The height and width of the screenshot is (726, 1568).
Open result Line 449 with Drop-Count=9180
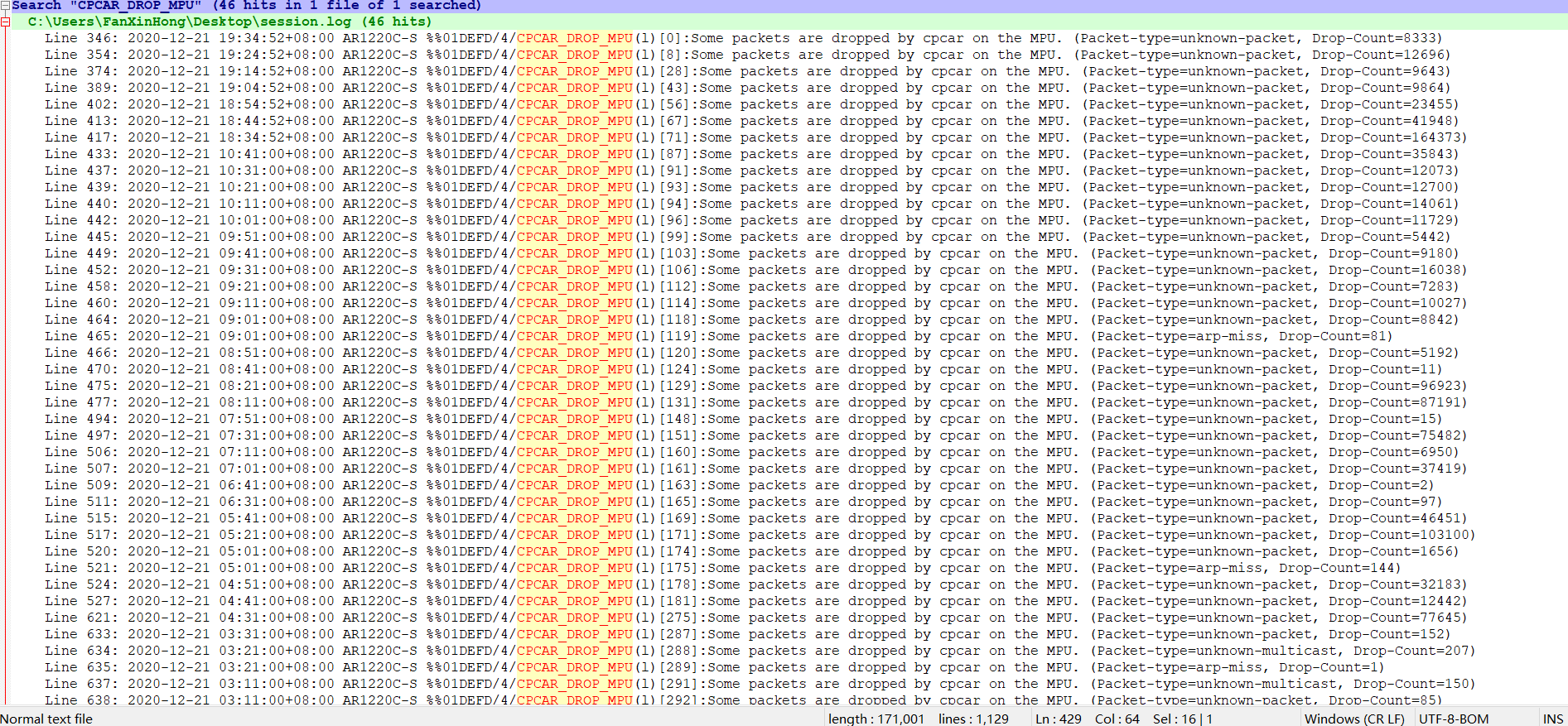(x=752, y=253)
